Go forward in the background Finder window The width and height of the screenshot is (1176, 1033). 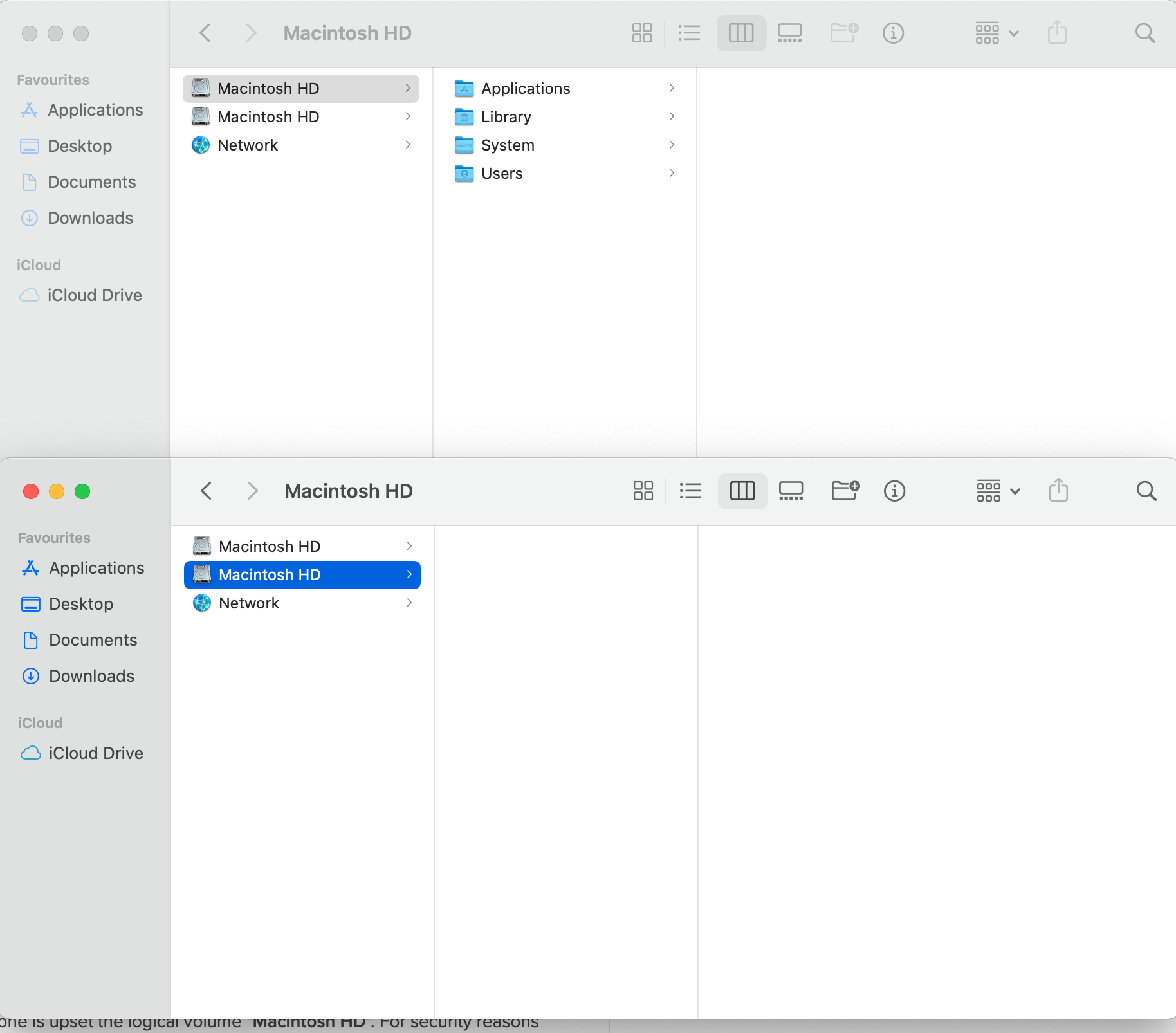(x=251, y=33)
